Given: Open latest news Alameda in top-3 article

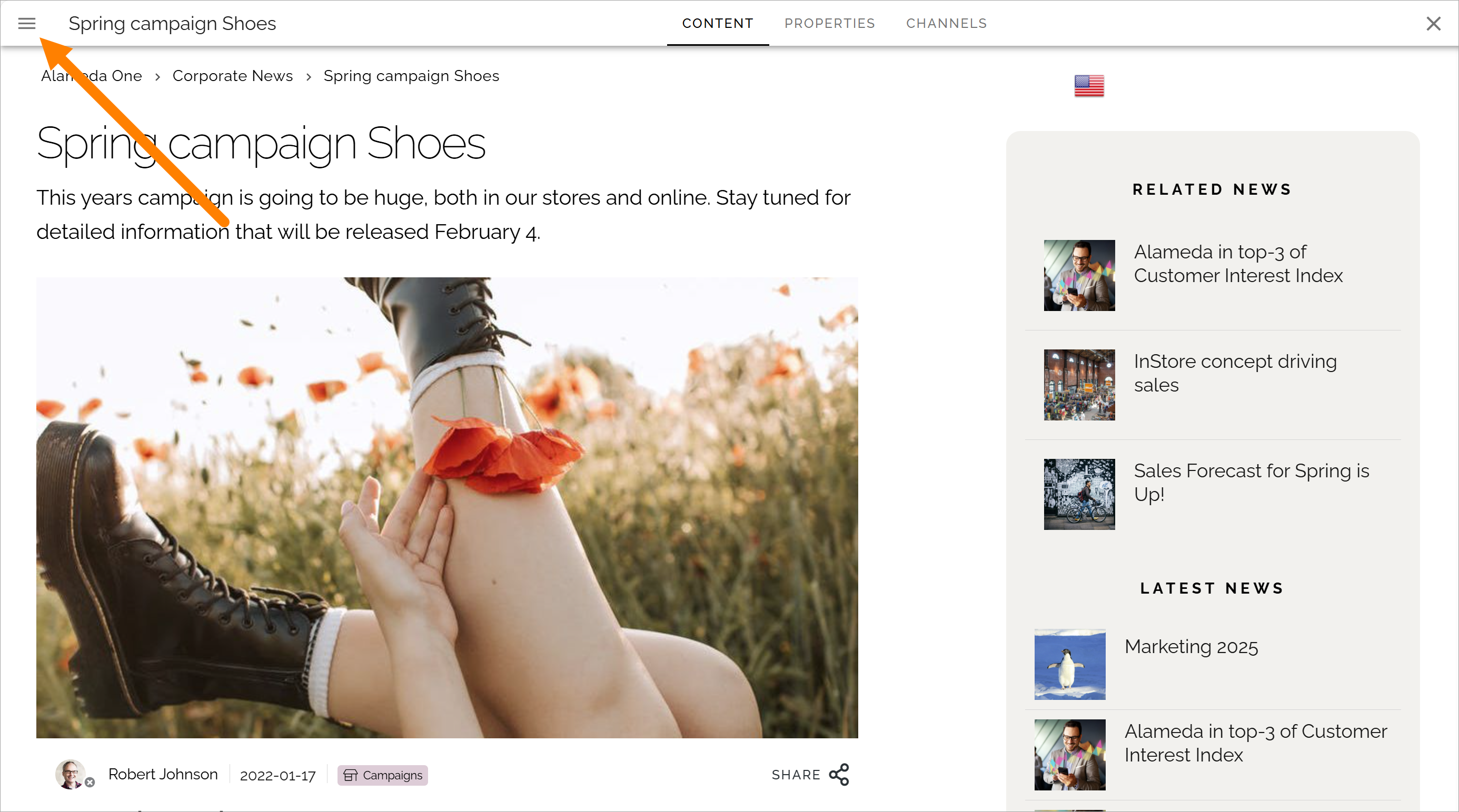Looking at the screenshot, I should pyautogui.click(x=1256, y=743).
